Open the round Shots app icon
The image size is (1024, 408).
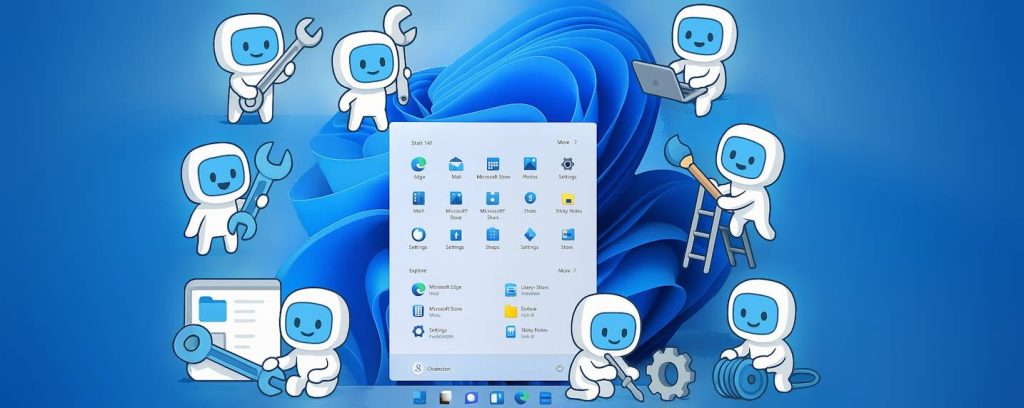(x=530, y=202)
